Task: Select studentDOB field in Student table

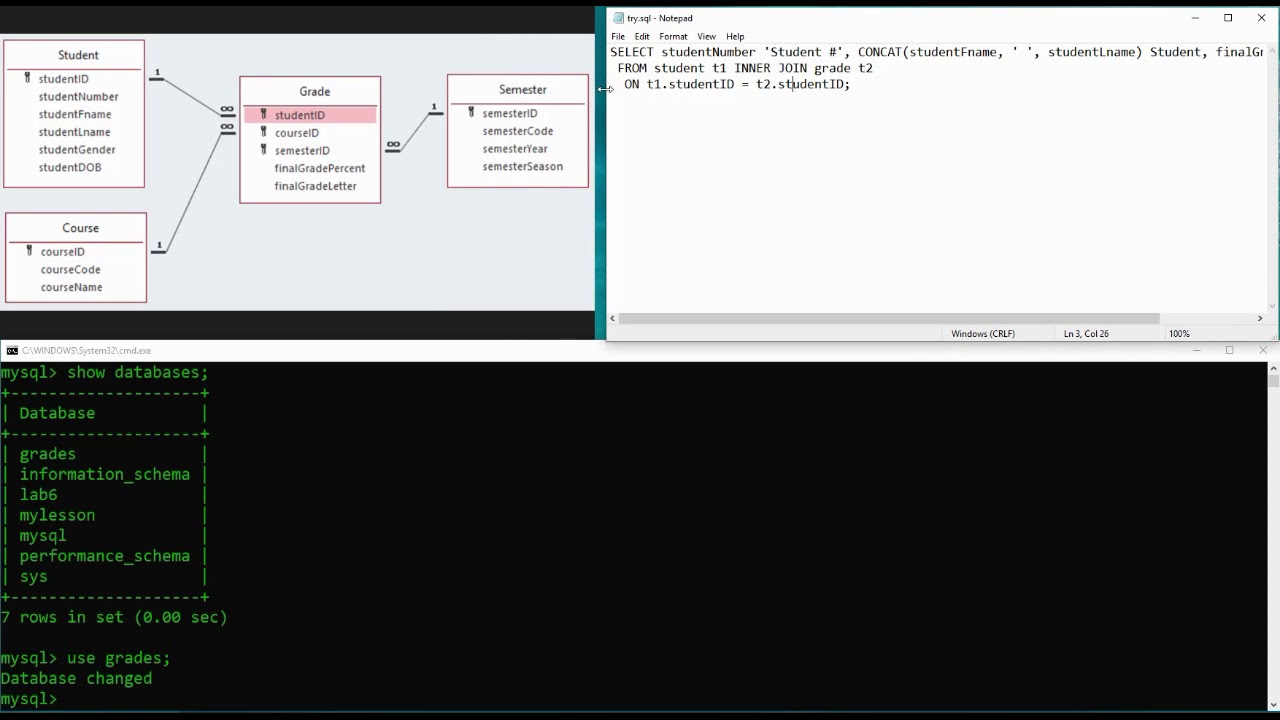Action: [x=70, y=168]
